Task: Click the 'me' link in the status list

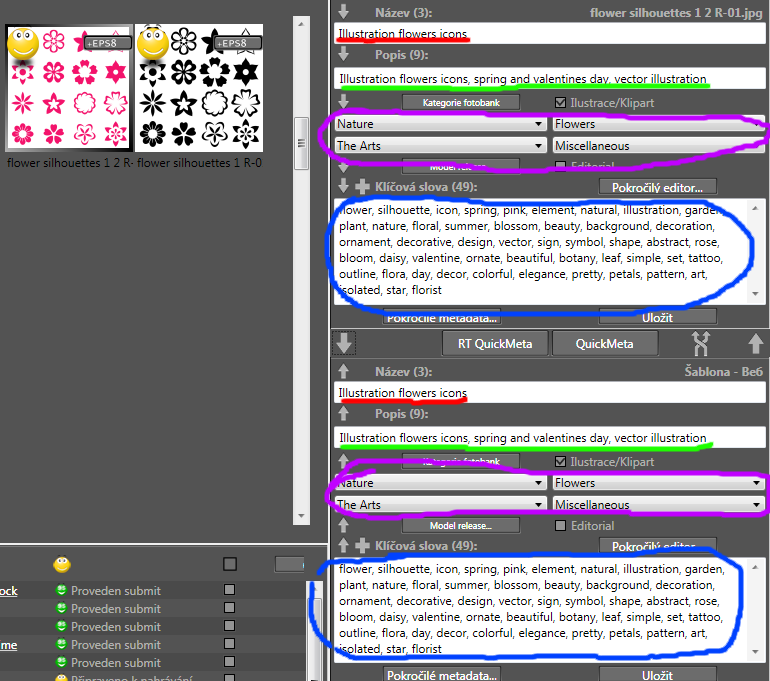Action: click(8, 644)
